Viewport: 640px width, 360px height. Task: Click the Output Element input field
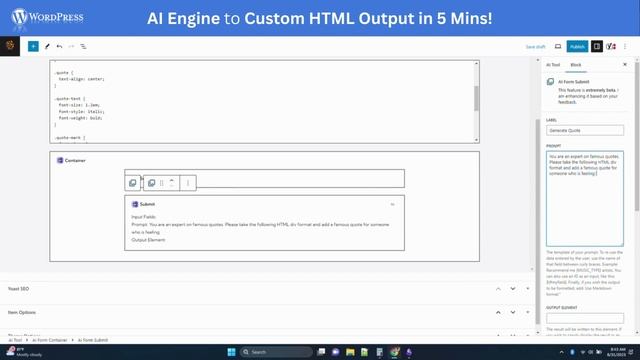tap(585, 318)
